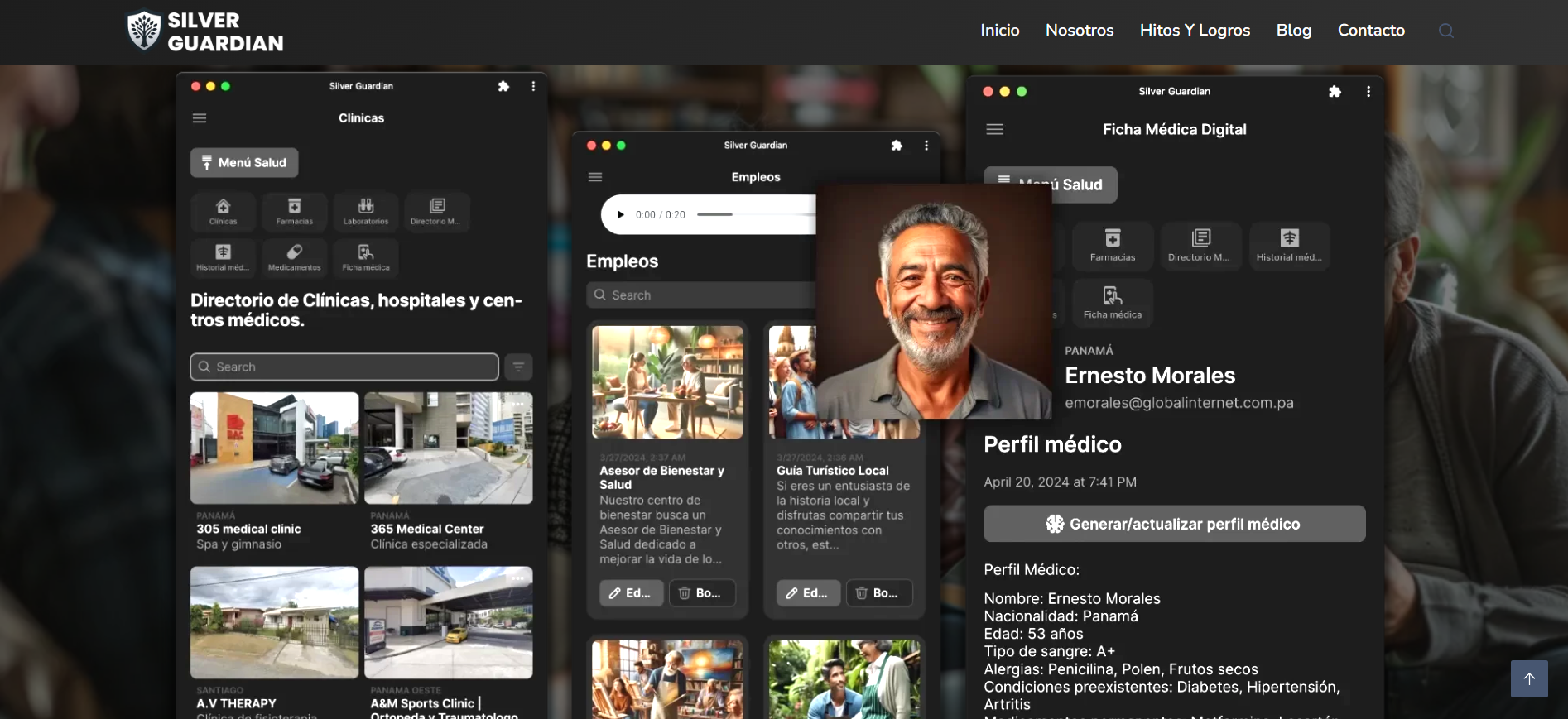Open Ficha médica in Ficha Médica Digital window
This screenshot has height=719, width=1568.
point(1113,303)
